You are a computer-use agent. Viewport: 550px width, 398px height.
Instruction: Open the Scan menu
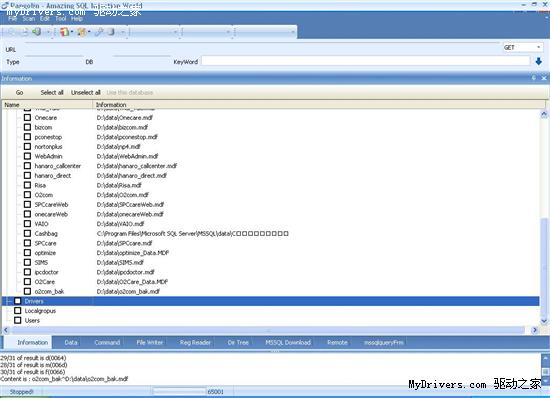click(x=29, y=19)
